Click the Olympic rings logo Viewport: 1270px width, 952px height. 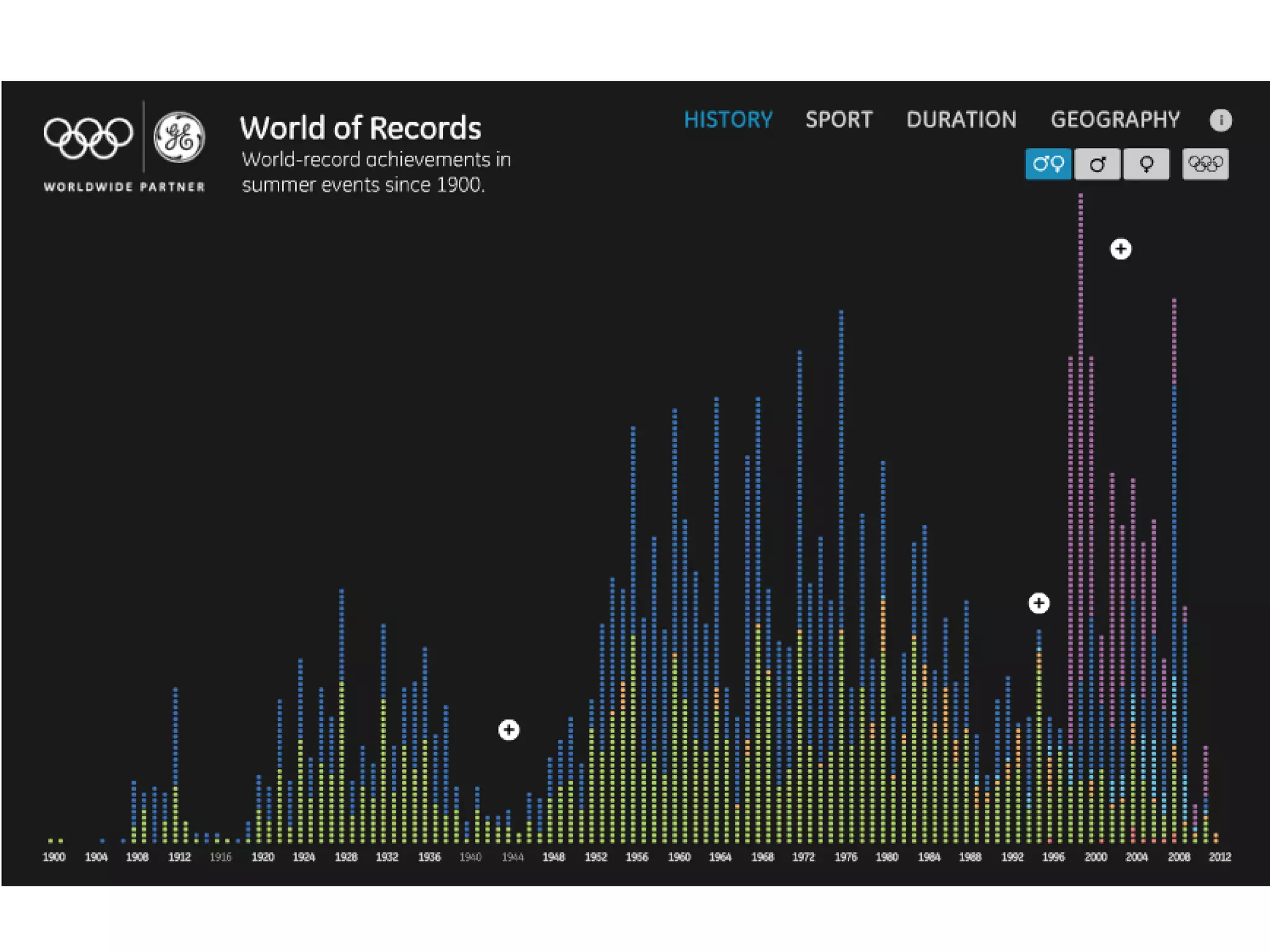coord(88,138)
